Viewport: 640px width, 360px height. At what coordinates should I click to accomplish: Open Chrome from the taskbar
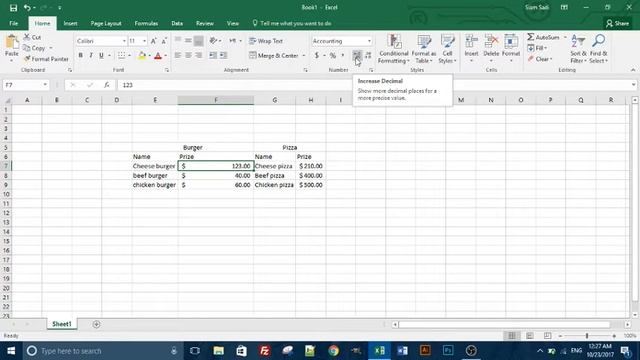tap(333, 351)
